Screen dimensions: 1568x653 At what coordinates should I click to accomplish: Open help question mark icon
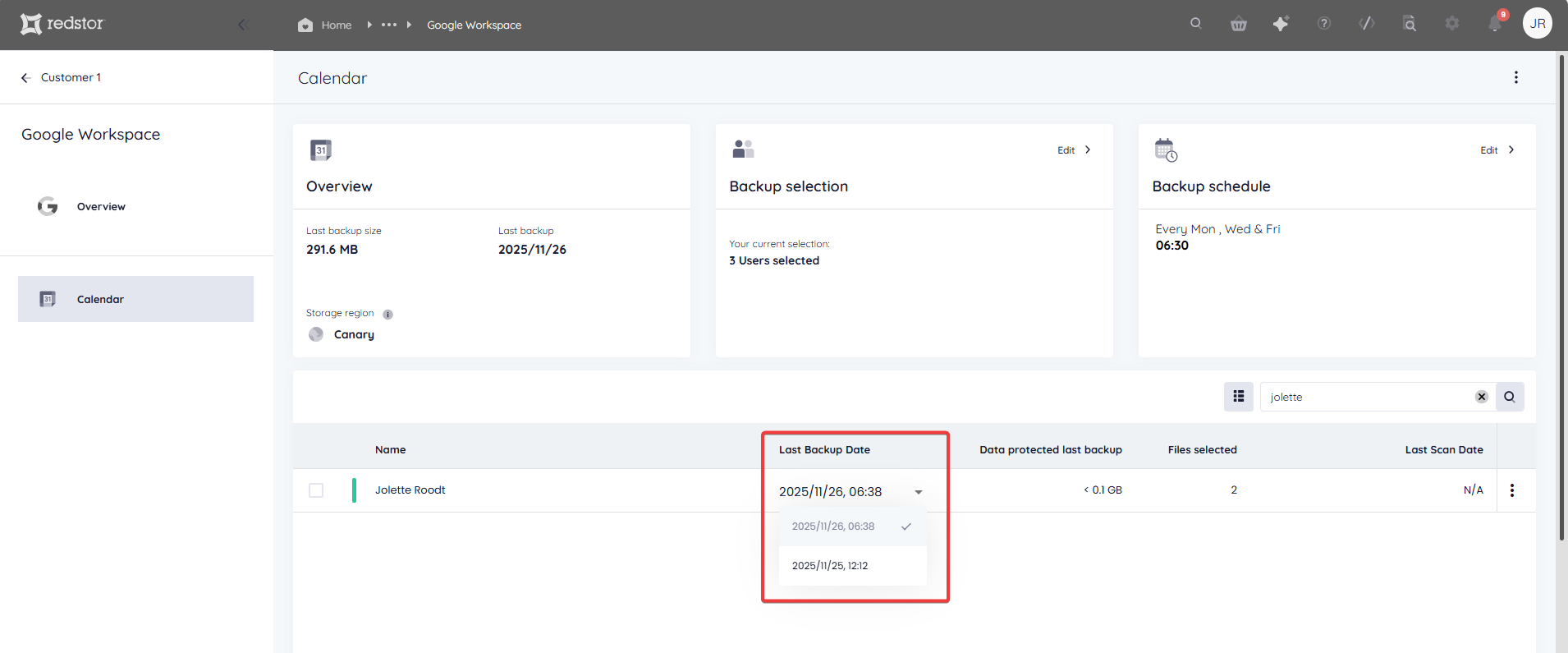(1324, 24)
